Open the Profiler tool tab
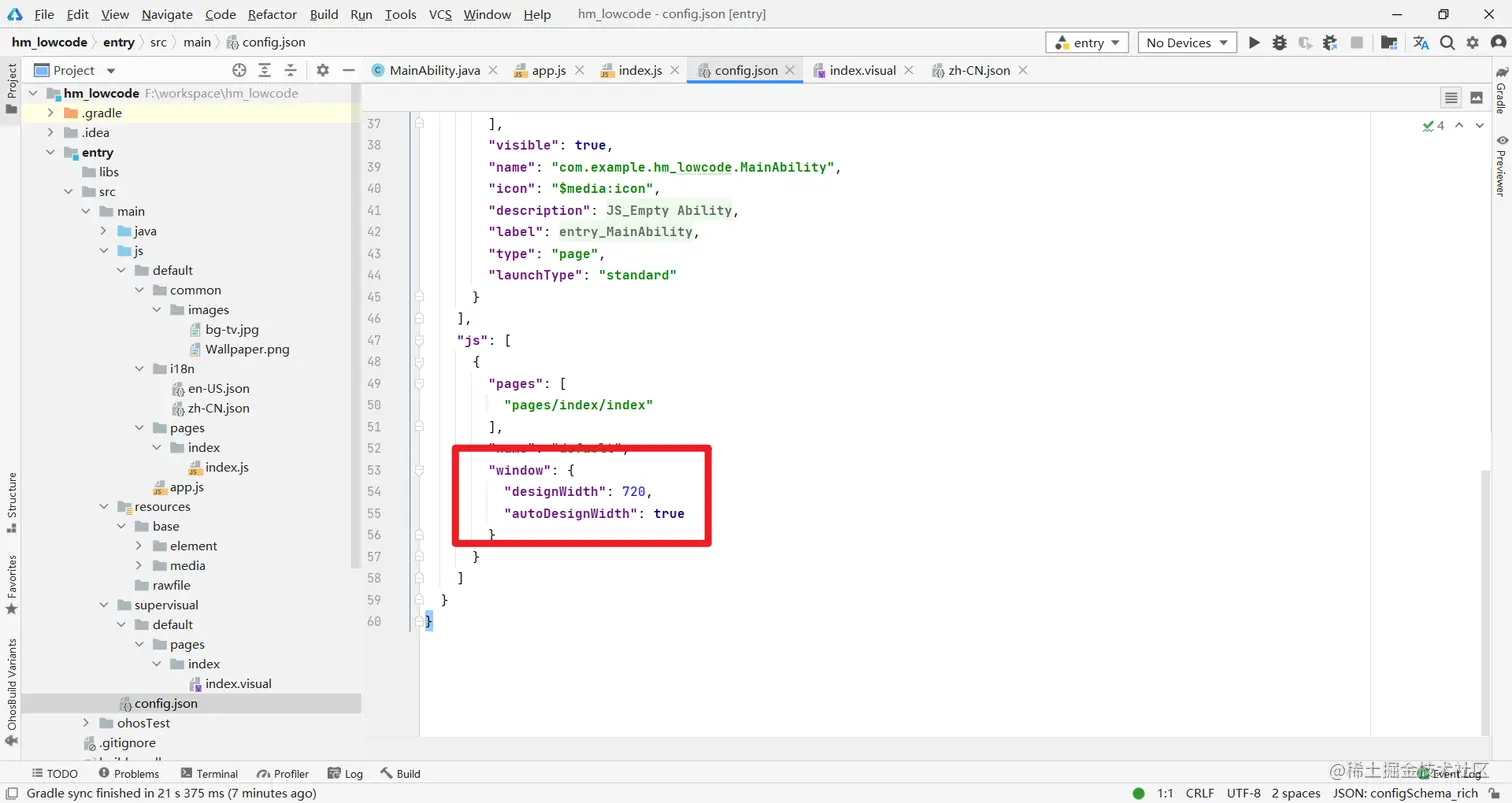The height and width of the screenshot is (803, 1512). click(283, 774)
